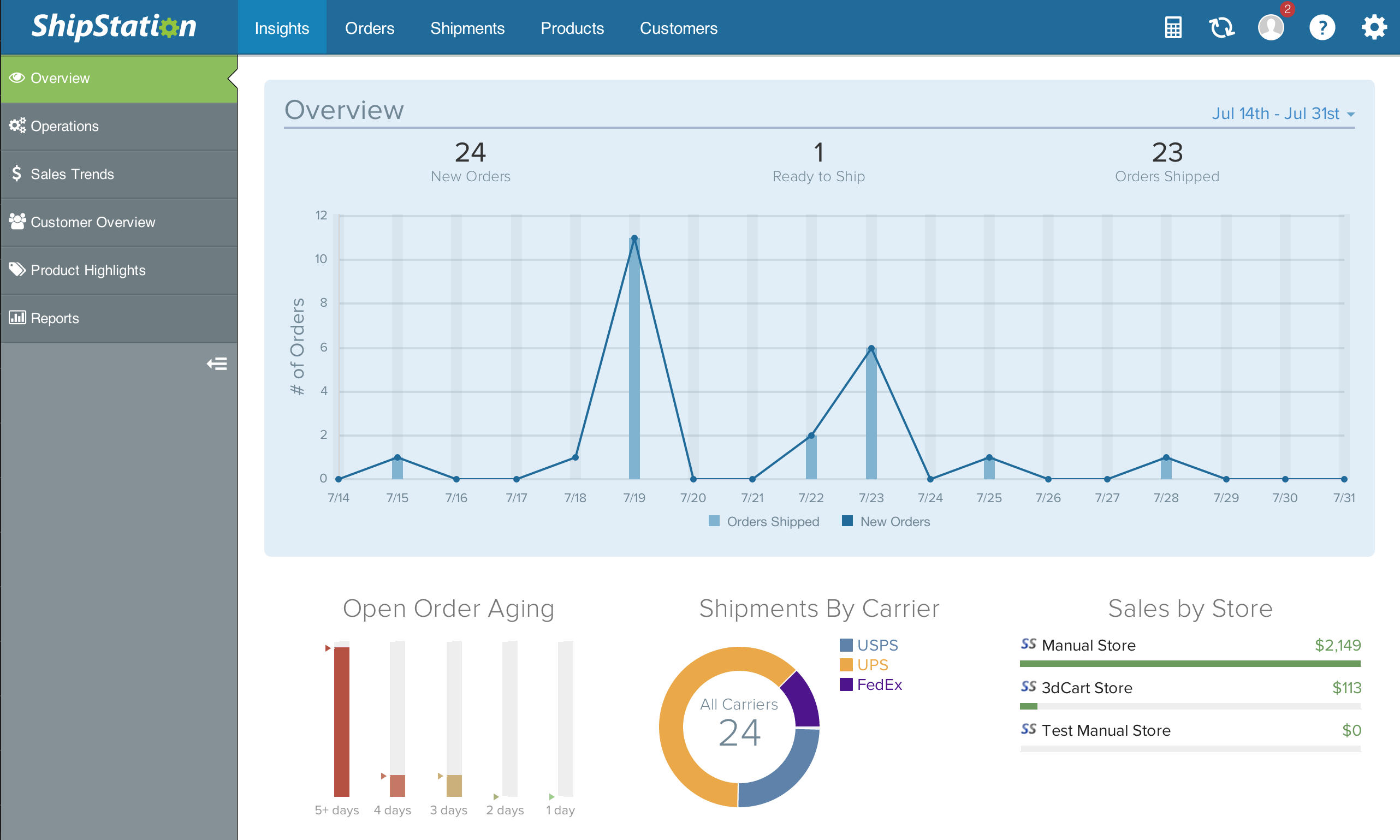Open the Products top navigation tab

572,28
